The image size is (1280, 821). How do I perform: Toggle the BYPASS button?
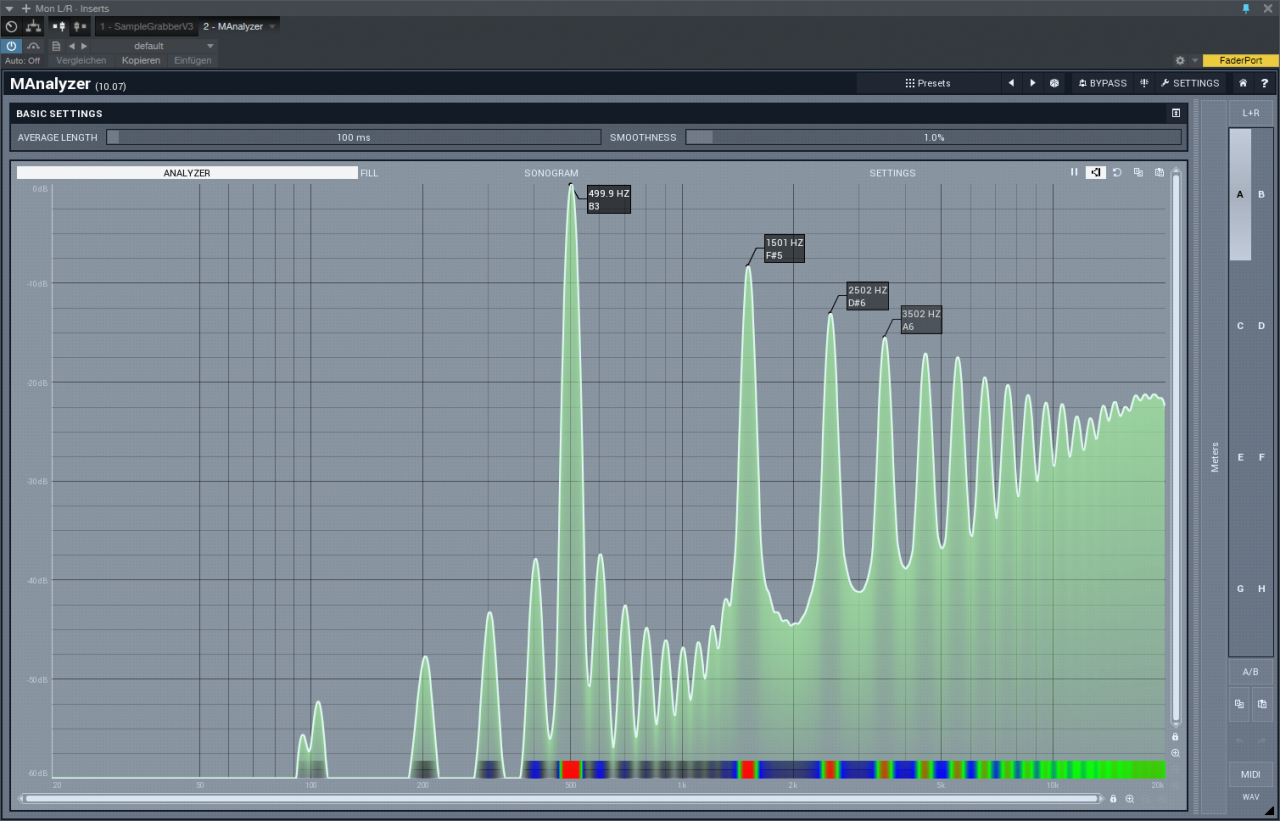1102,83
